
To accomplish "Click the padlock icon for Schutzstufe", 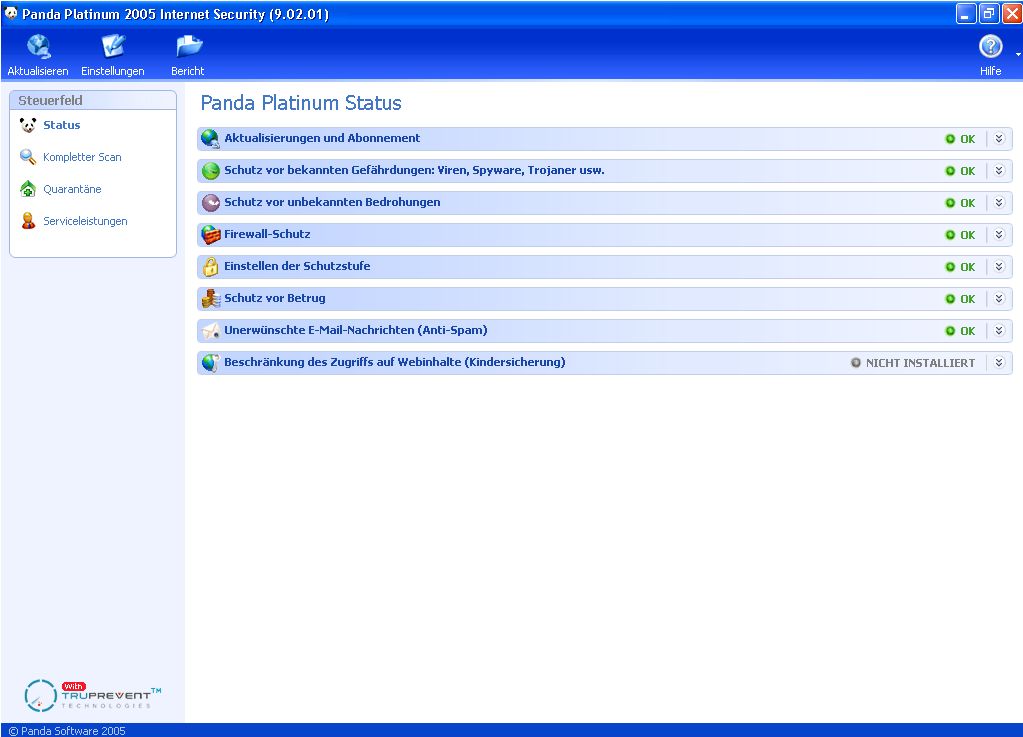I will pos(210,267).
